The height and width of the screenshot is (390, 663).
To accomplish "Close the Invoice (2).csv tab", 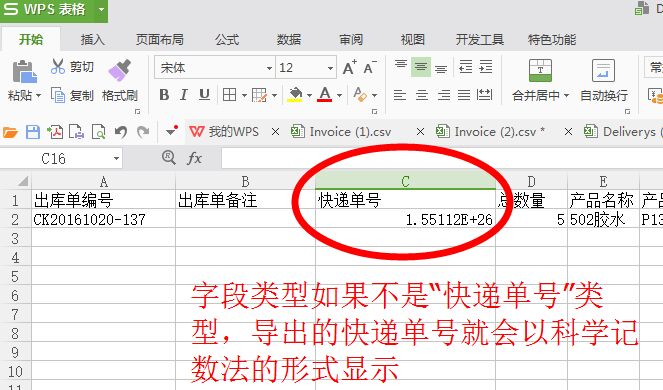I will (568, 132).
